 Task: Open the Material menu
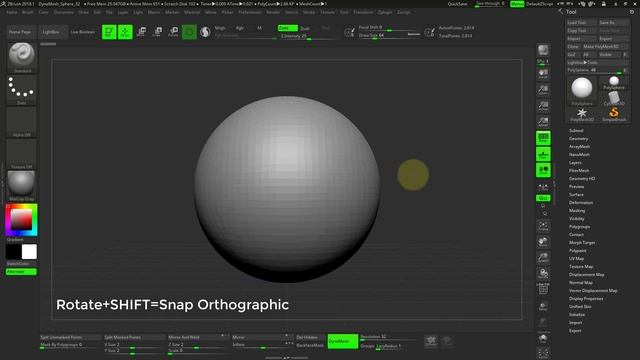pos(192,12)
